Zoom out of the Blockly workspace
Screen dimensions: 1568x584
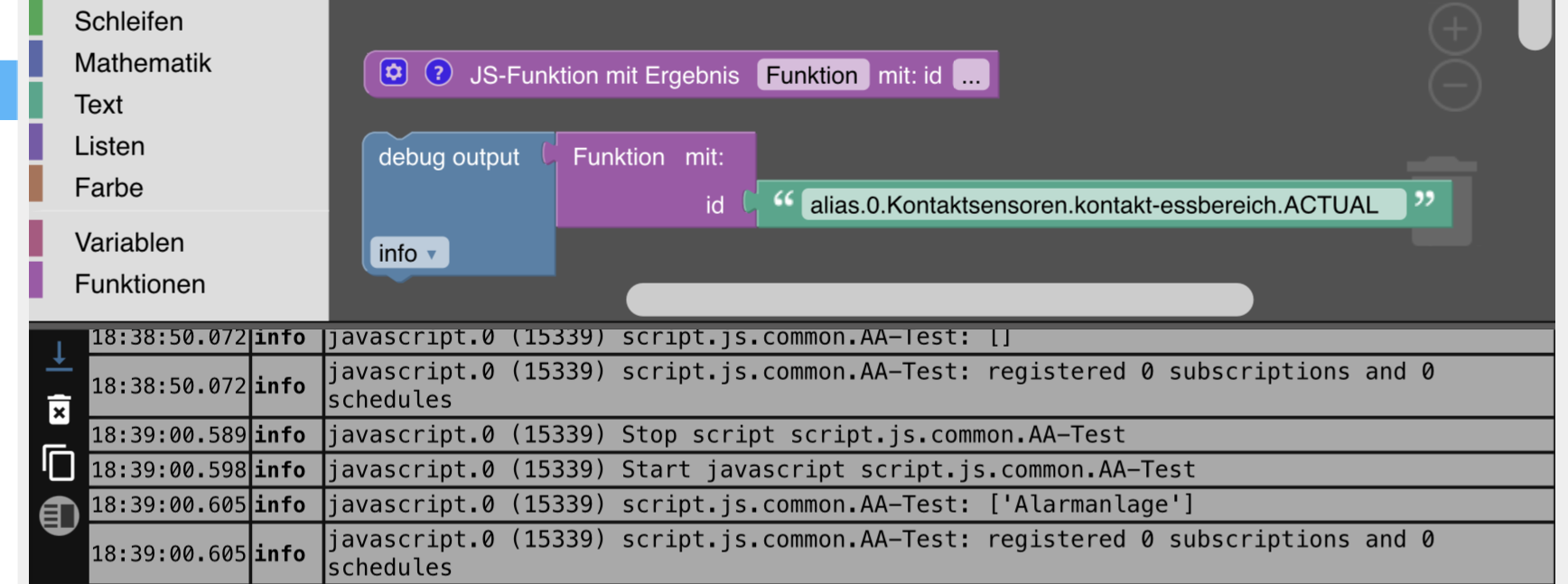click(x=1454, y=86)
